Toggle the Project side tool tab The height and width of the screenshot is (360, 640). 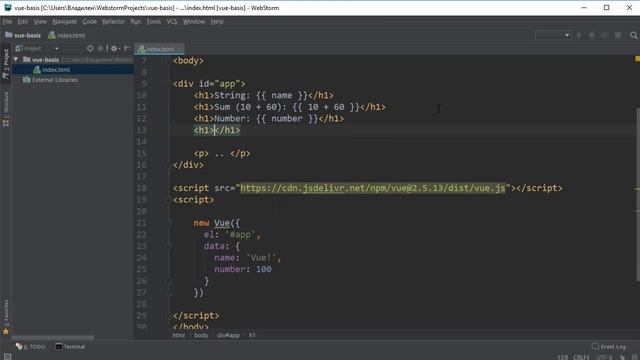pyautogui.click(x=6, y=63)
